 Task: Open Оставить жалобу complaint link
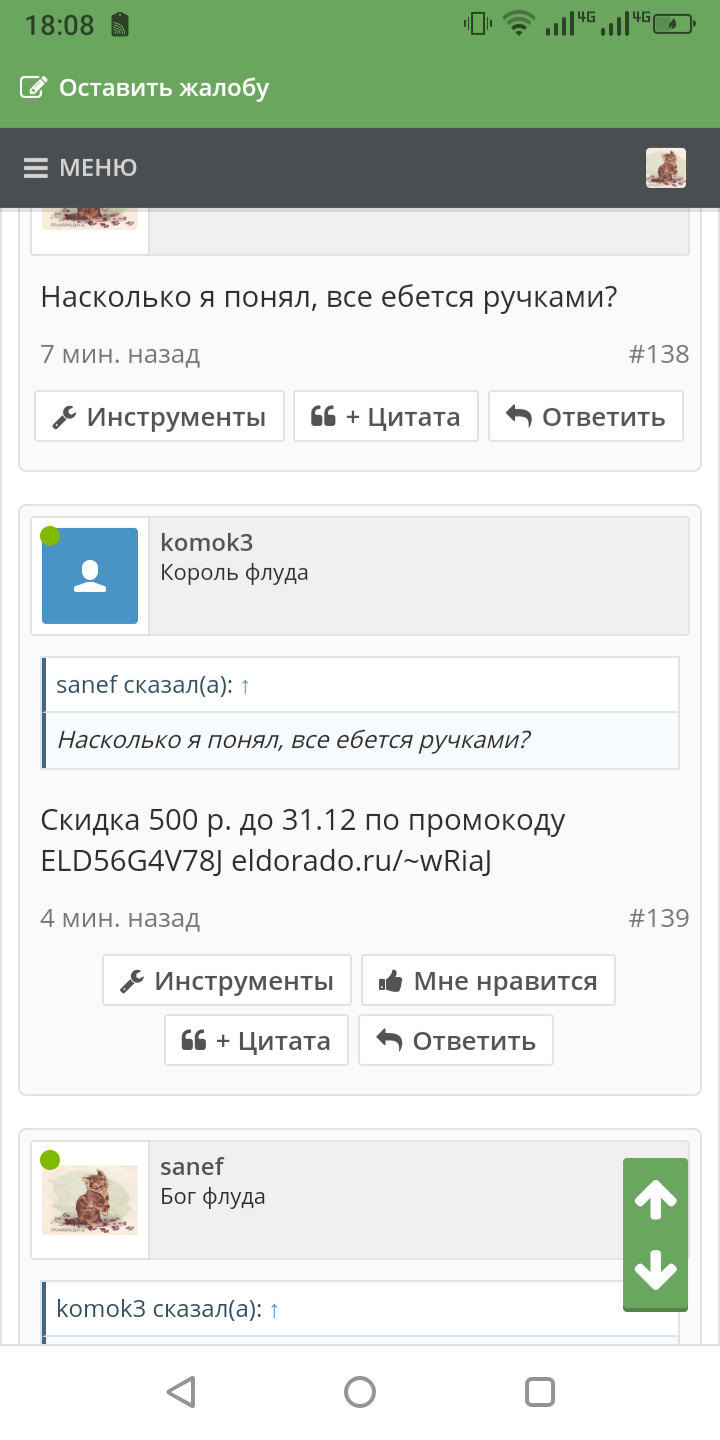click(x=145, y=88)
